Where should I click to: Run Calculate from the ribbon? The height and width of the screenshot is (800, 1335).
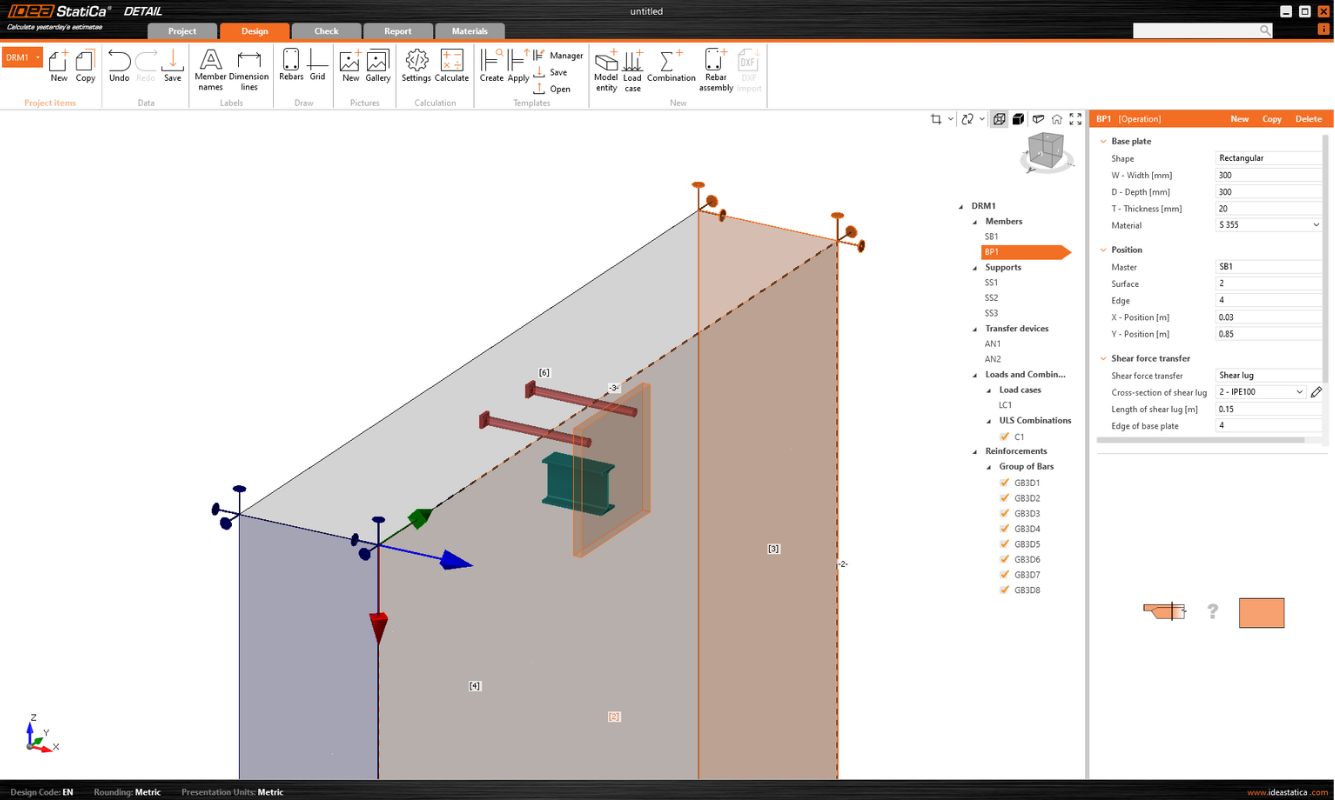[x=452, y=64]
